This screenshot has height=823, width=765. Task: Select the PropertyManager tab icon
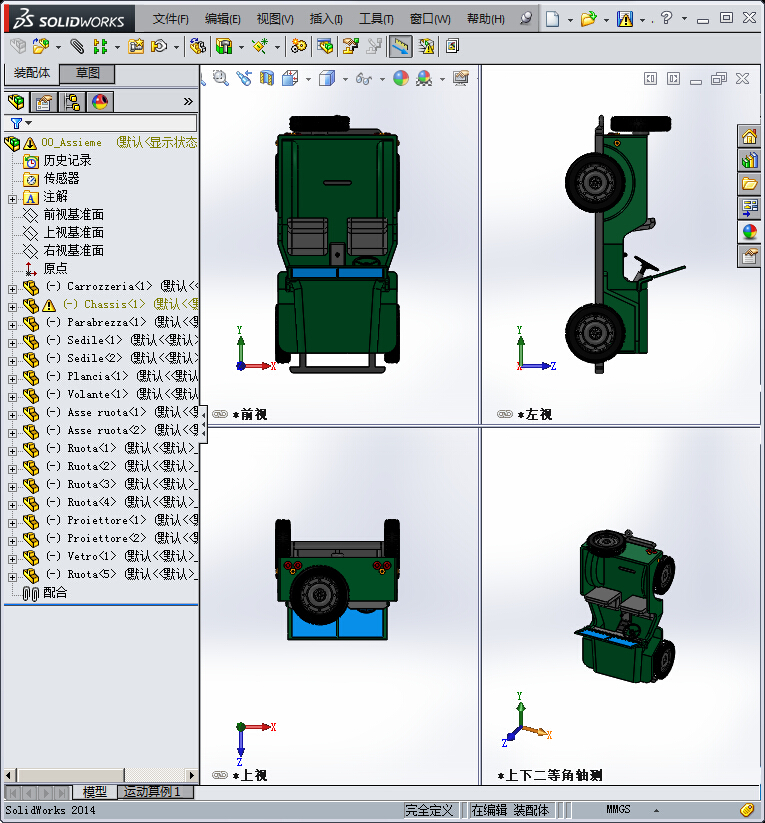click(x=44, y=101)
